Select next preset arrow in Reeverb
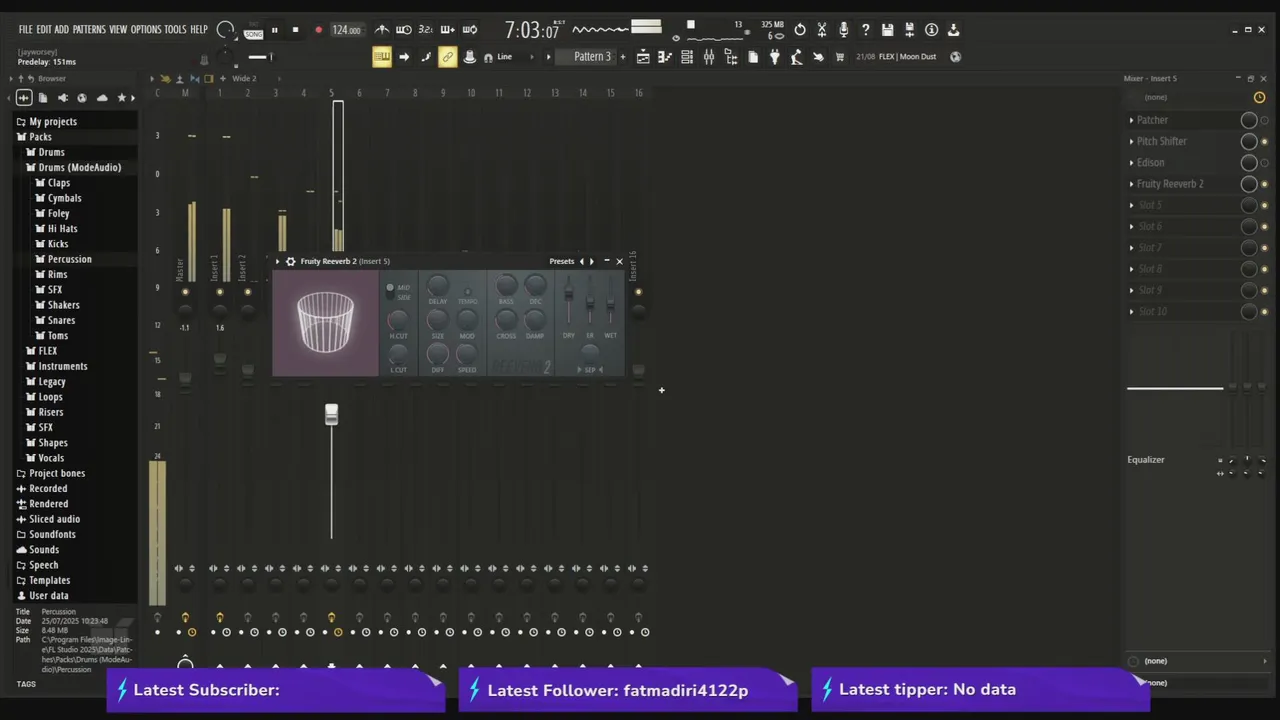 [x=591, y=261]
